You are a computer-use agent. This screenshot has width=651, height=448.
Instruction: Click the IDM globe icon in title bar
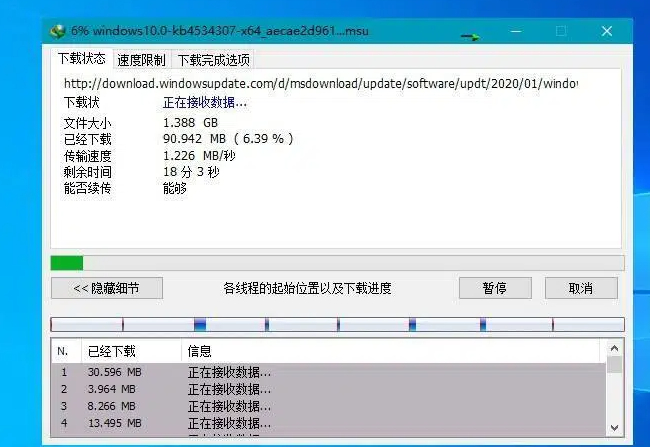coord(58,31)
